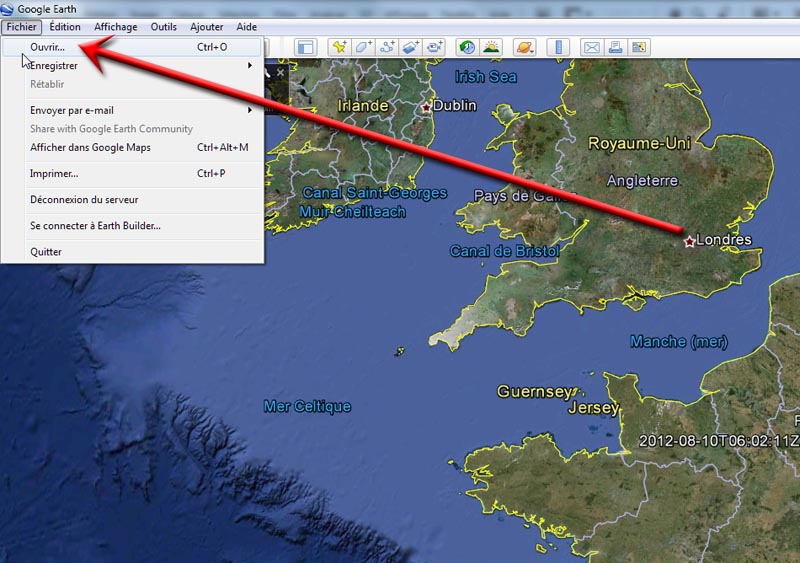800x563 pixels.
Task: View current location in Google Maps icon
Action: [639, 47]
